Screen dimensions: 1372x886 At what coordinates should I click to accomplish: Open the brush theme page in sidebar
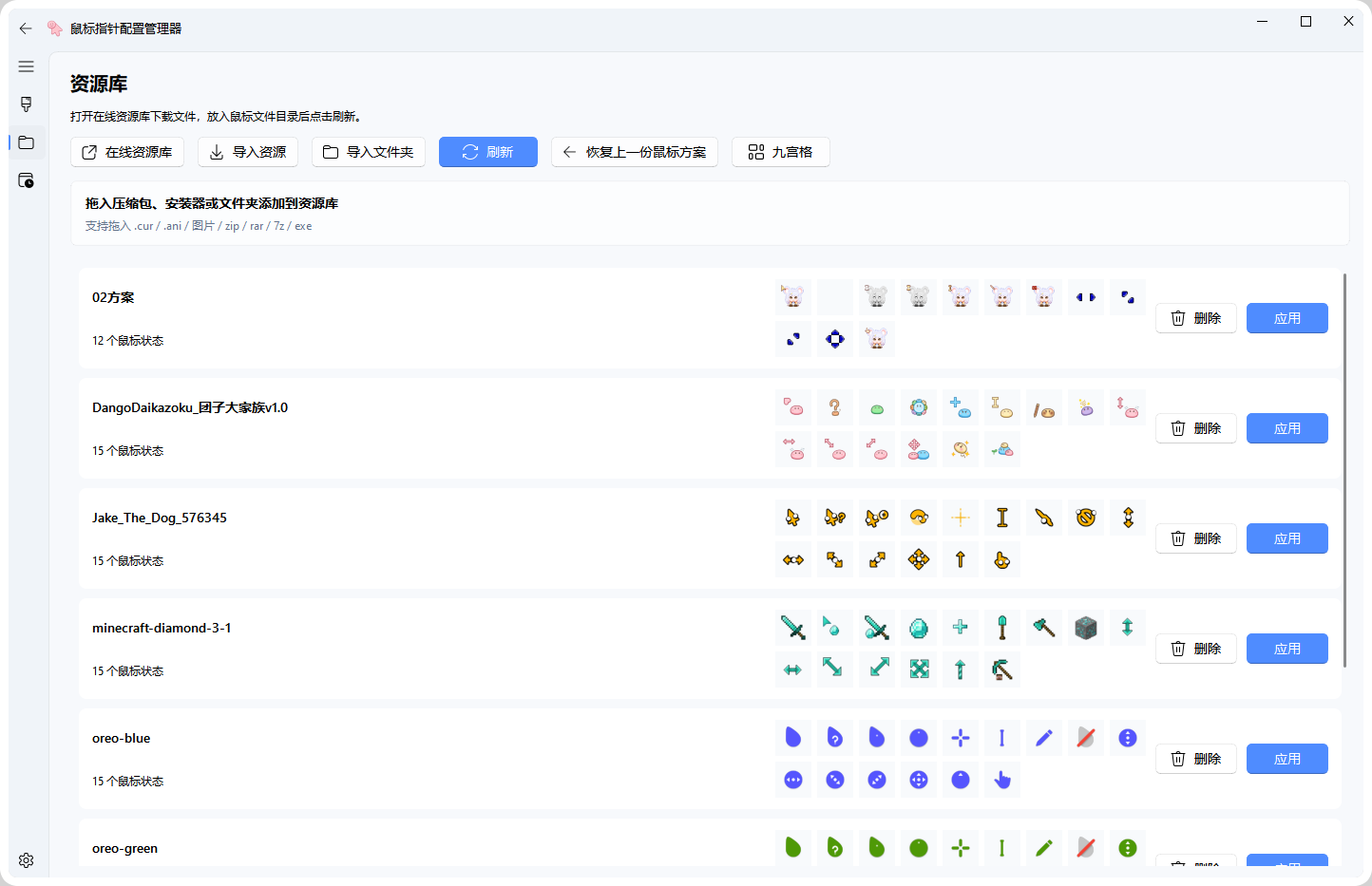26,104
